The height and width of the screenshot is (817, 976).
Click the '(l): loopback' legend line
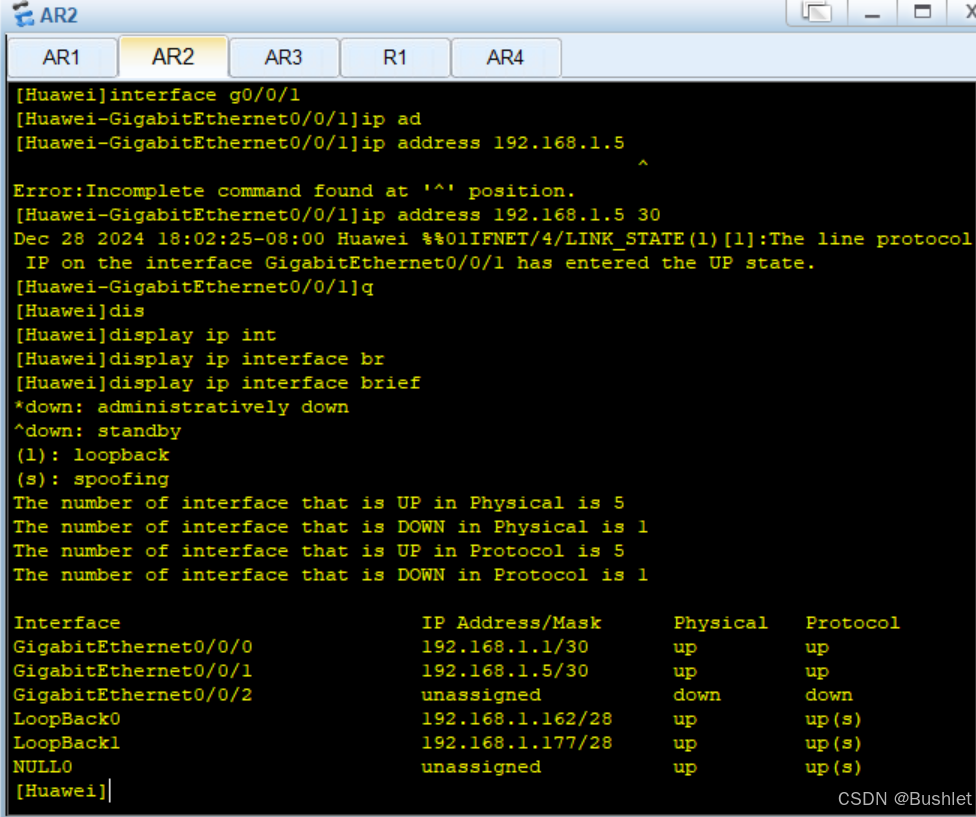coord(92,455)
